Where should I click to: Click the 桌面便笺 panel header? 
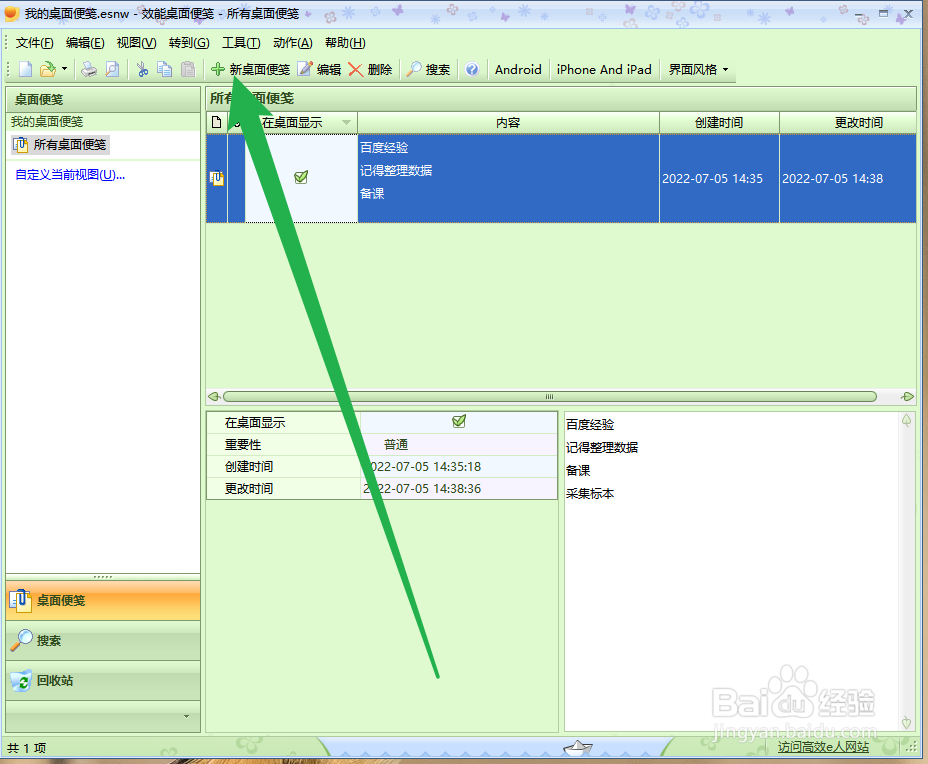[x=103, y=99]
